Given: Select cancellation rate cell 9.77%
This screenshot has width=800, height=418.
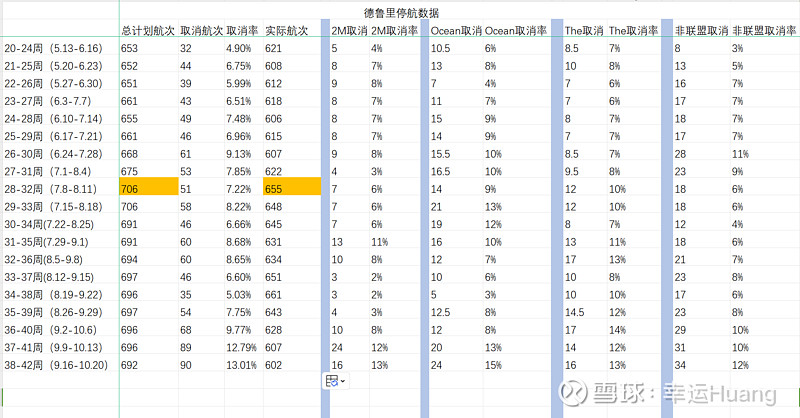Looking at the screenshot, I should pos(239,330).
